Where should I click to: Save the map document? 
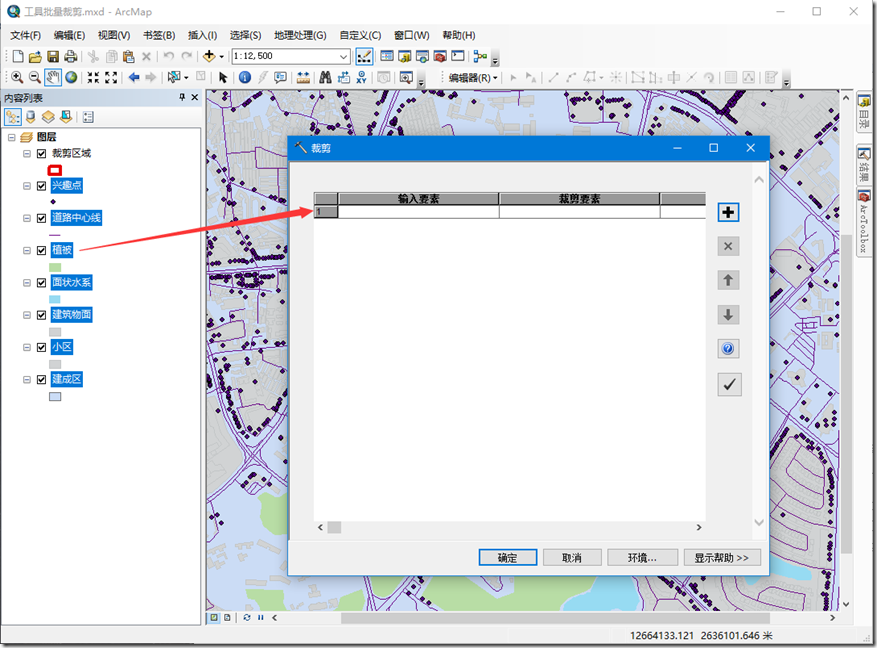(53, 56)
